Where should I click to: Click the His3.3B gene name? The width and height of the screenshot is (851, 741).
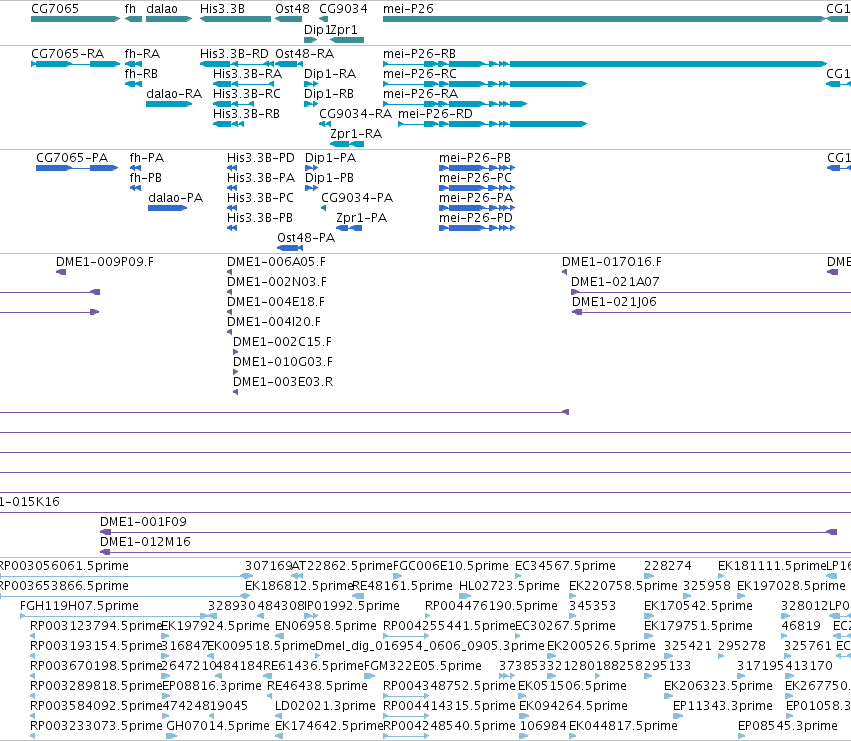(222, 9)
